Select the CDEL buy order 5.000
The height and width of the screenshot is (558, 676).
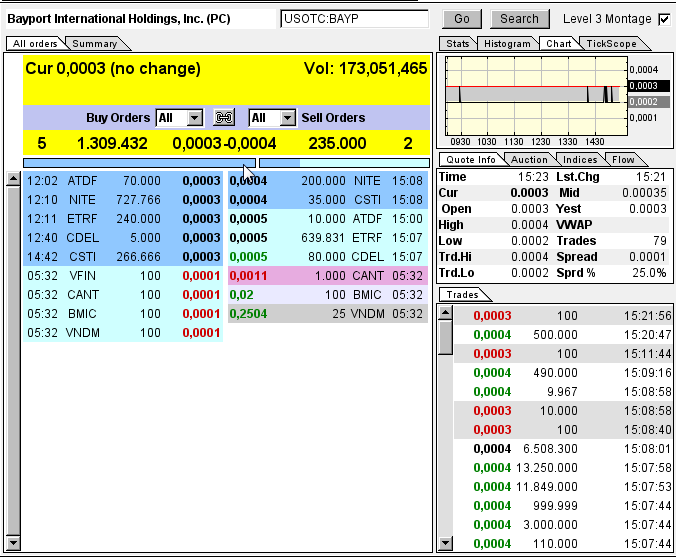pyautogui.click(x=123, y=238)
